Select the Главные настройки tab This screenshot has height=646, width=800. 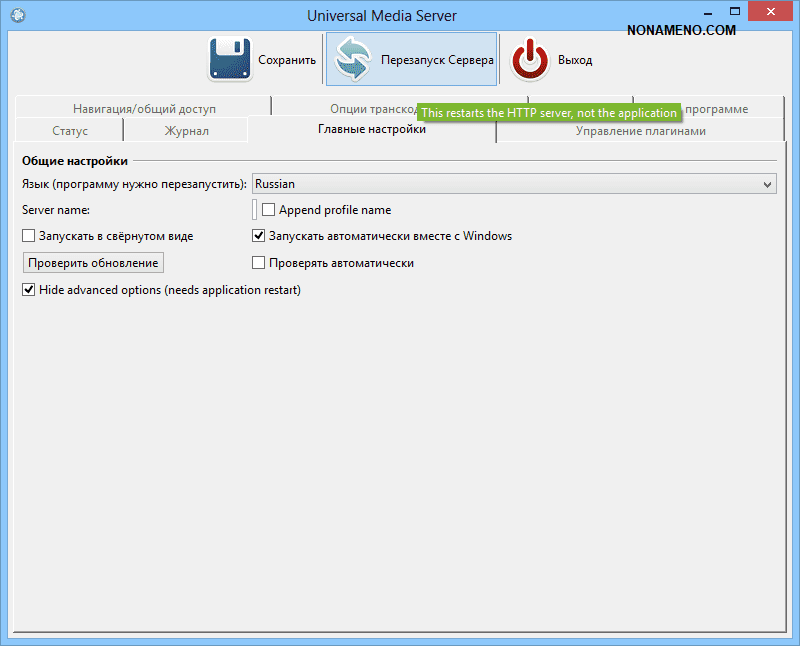coord(372,130)
